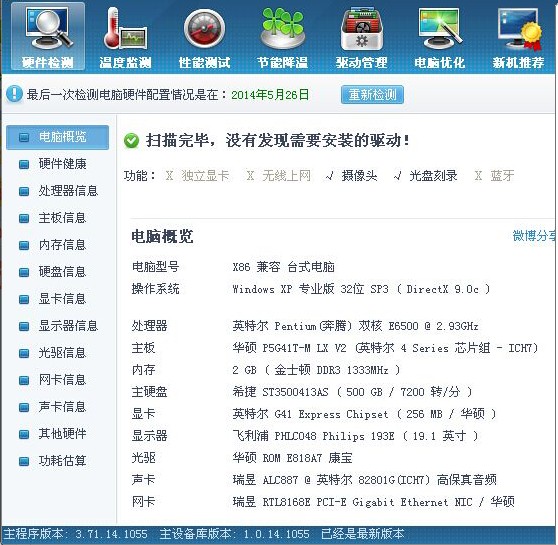This screenshot has width=558, height=545.
Task: Click the green check scan-complete icon
Action: click(131, 141)
